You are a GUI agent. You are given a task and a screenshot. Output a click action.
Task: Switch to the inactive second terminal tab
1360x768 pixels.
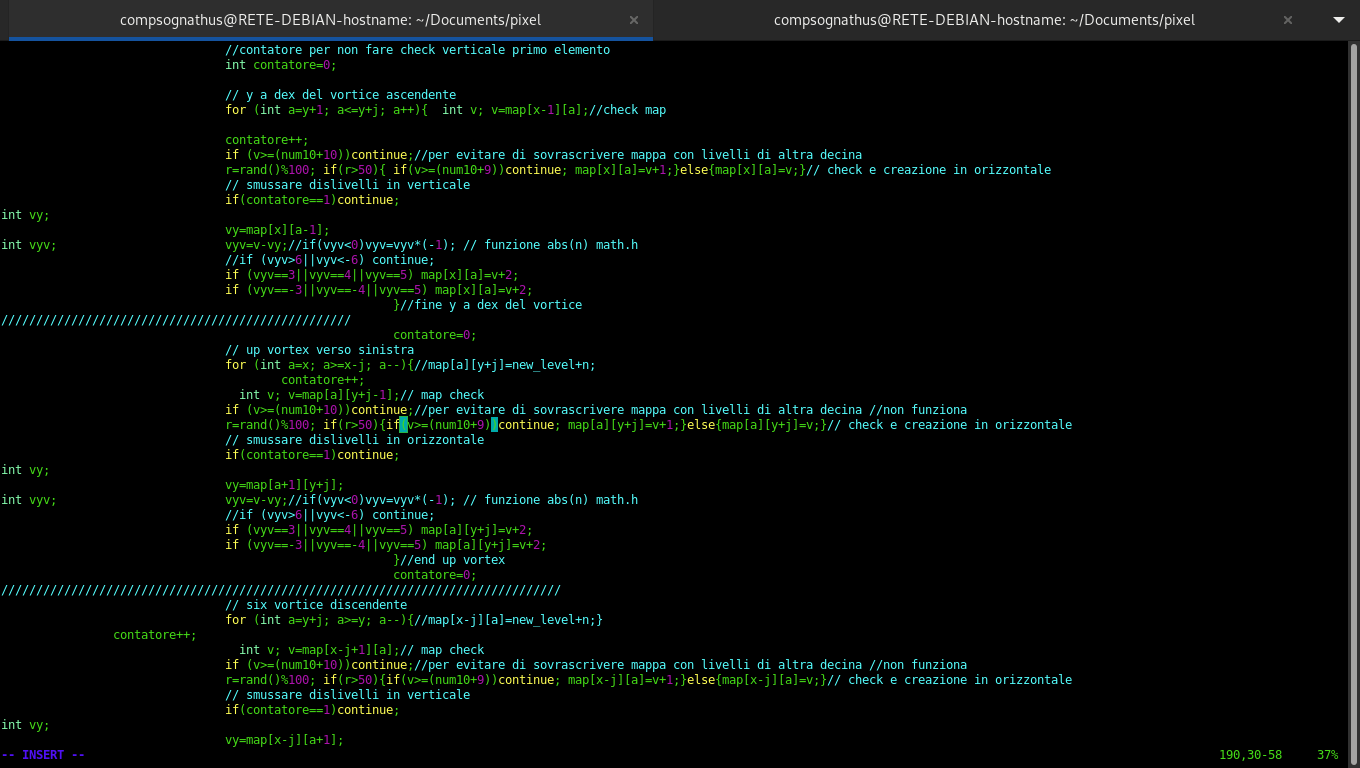pyautogui.click(x=984, y=20)
